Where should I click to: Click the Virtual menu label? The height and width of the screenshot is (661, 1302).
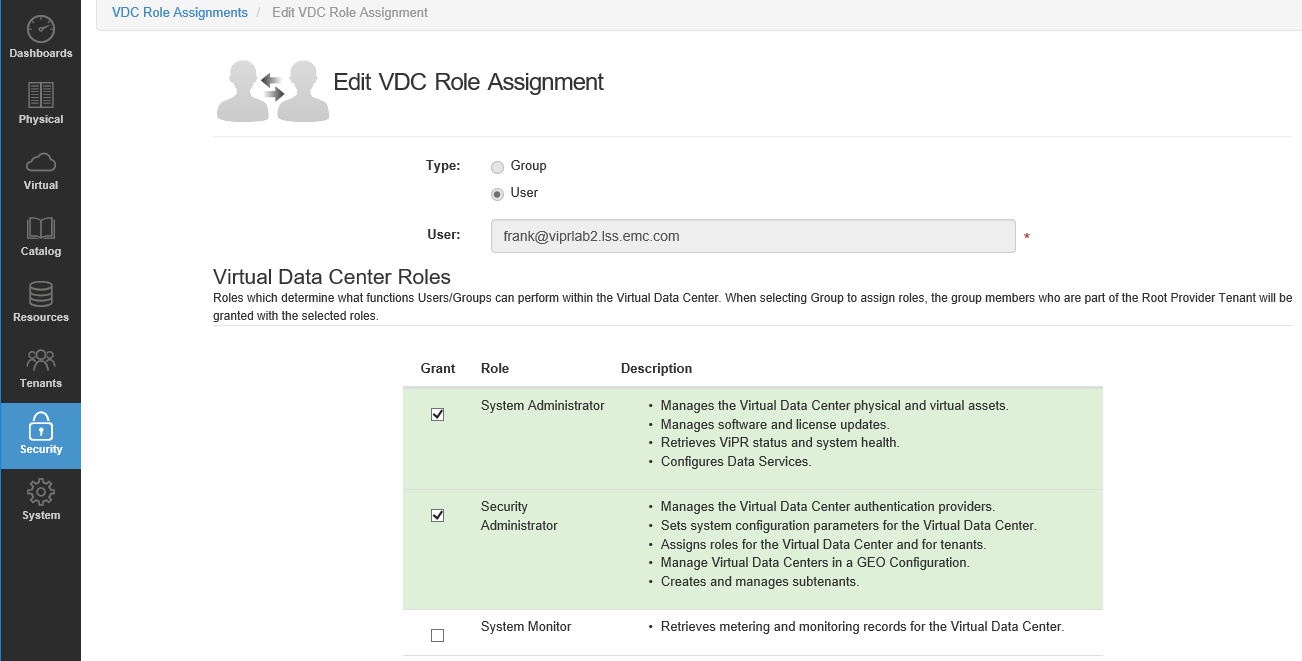coord(41,185)
